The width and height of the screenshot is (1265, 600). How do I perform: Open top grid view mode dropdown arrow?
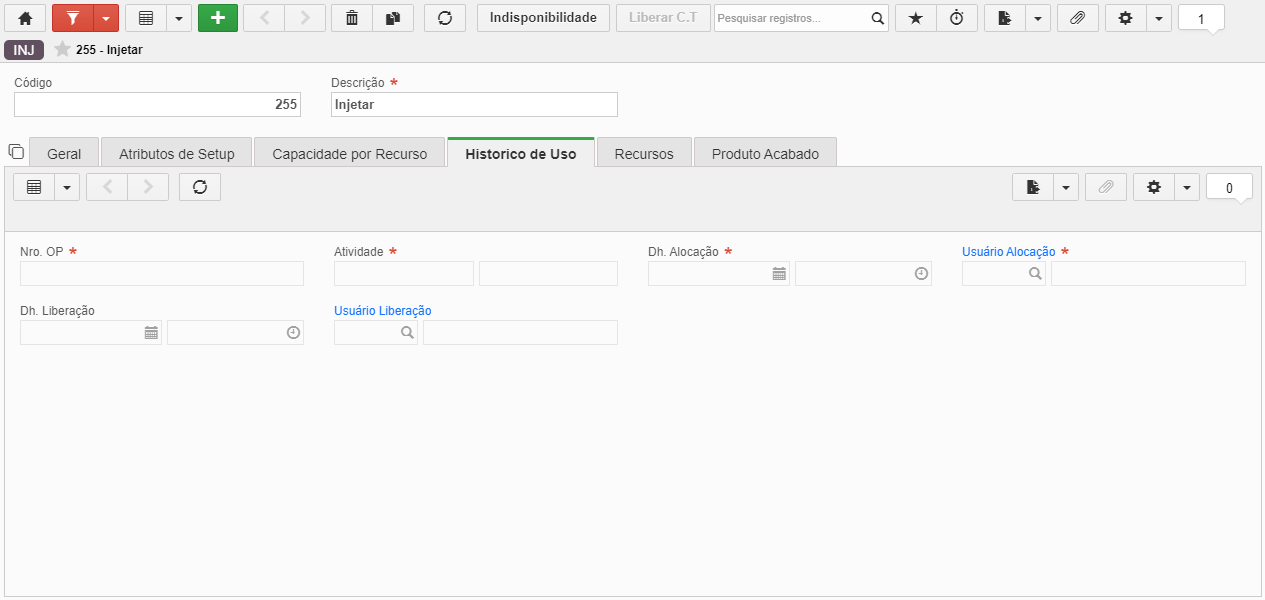click(179, 18)
